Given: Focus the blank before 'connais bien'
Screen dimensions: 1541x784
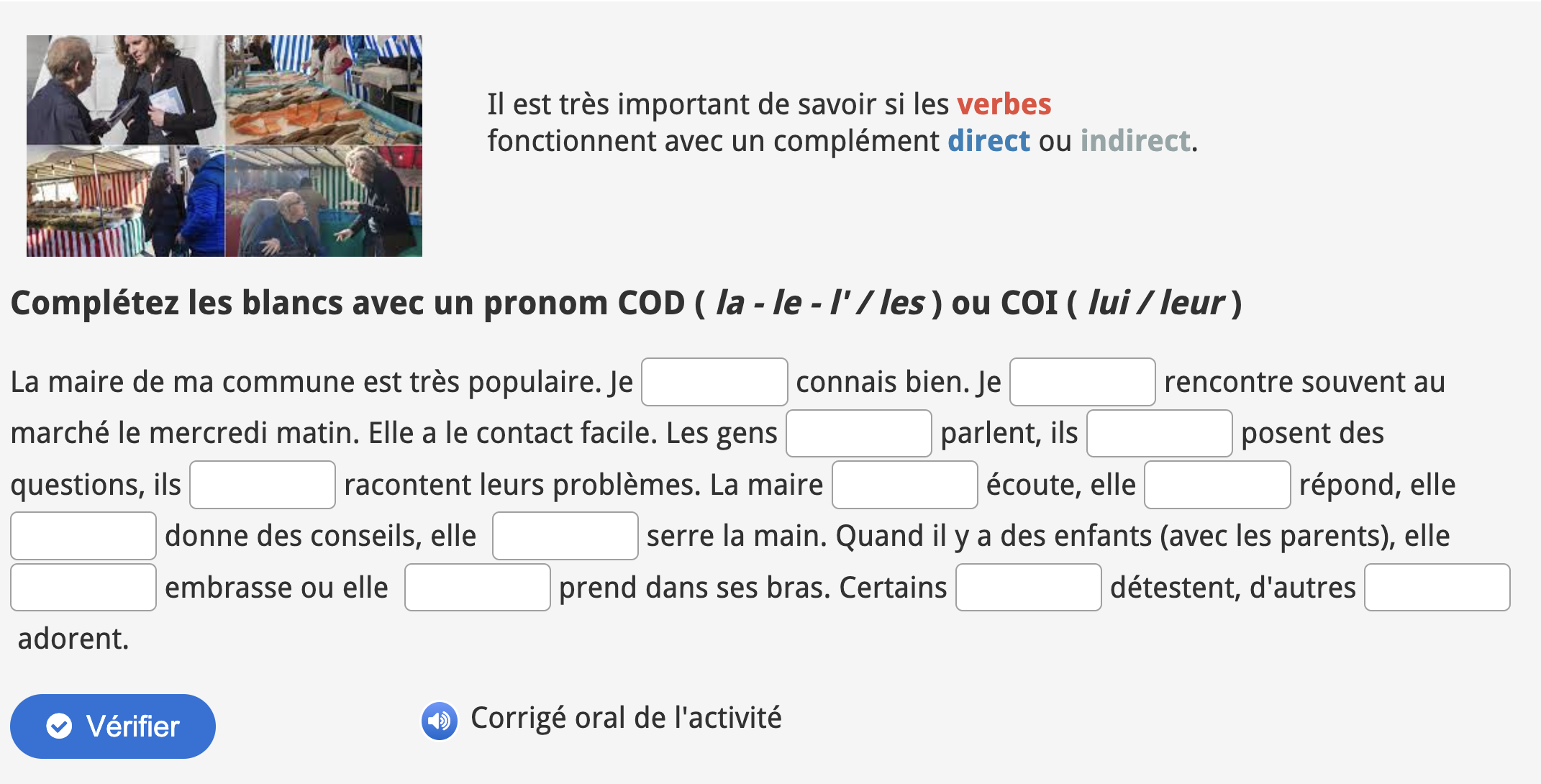Looking at the screenshot, I should tap(714, 382).
